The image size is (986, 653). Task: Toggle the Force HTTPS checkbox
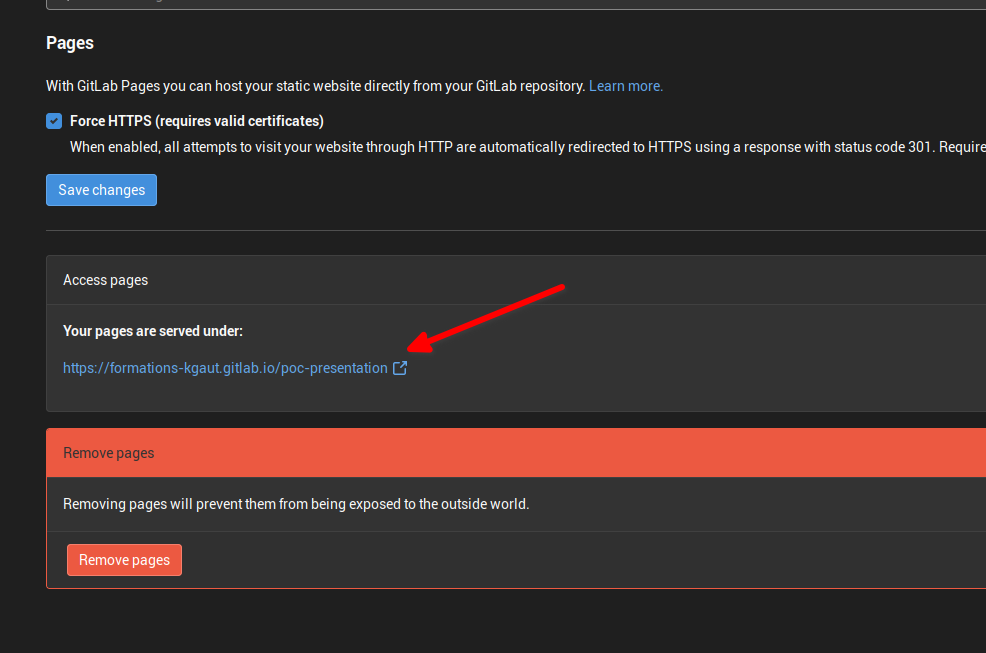click(54, 121)
